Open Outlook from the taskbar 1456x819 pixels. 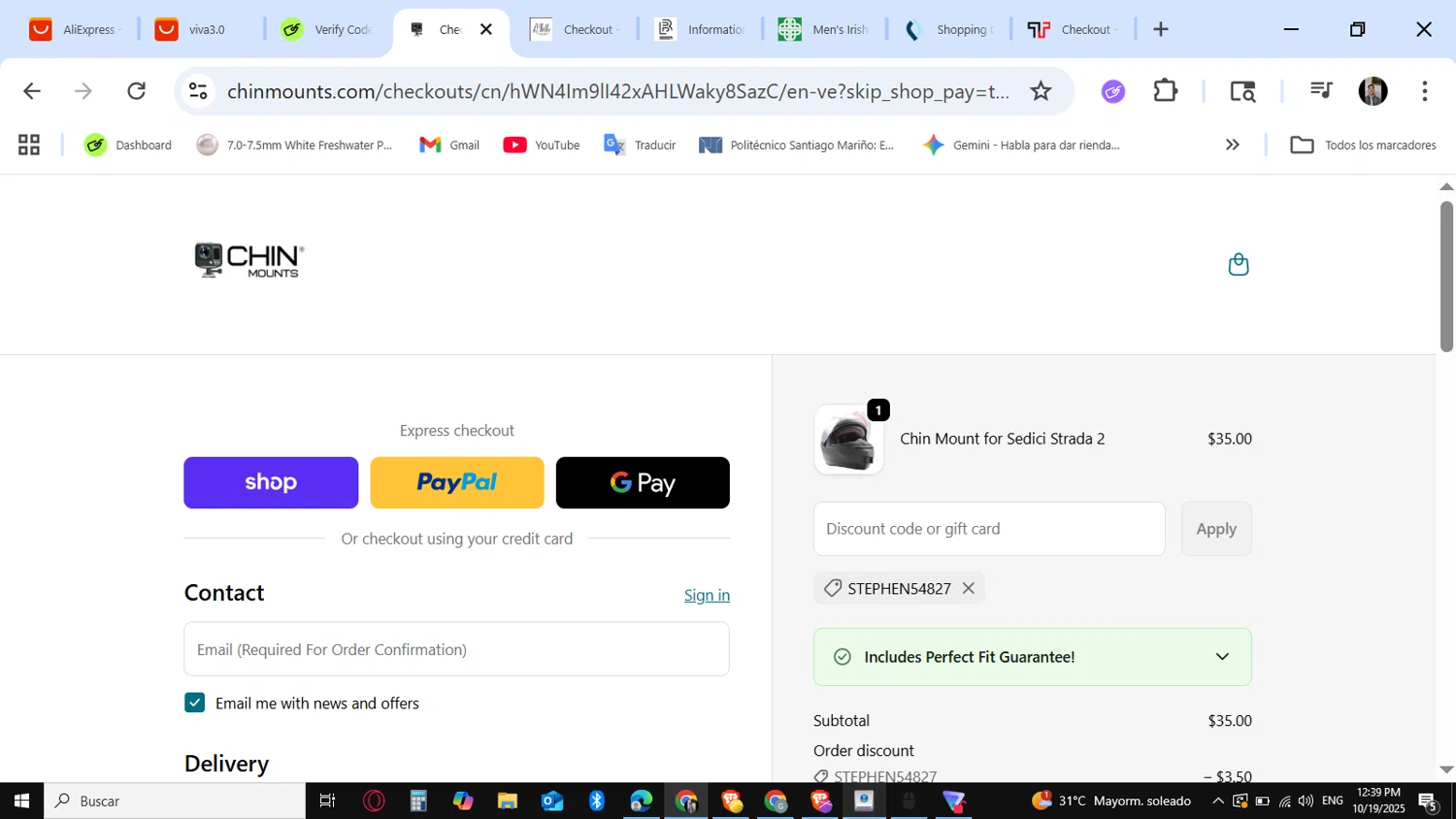pyautogui.click(x=552, y=801)
